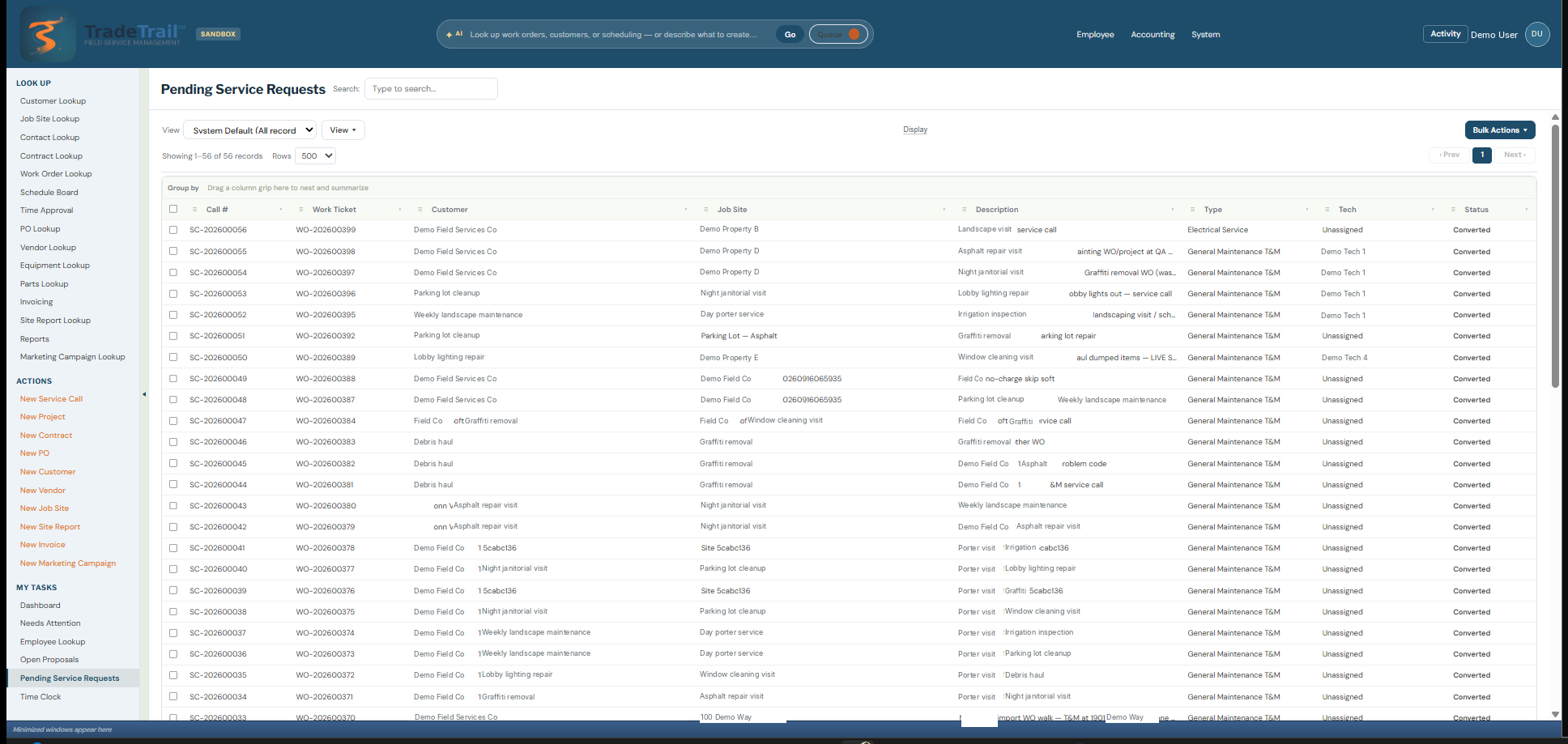Click the WO-202600396 work ticket

pos(326,294)
